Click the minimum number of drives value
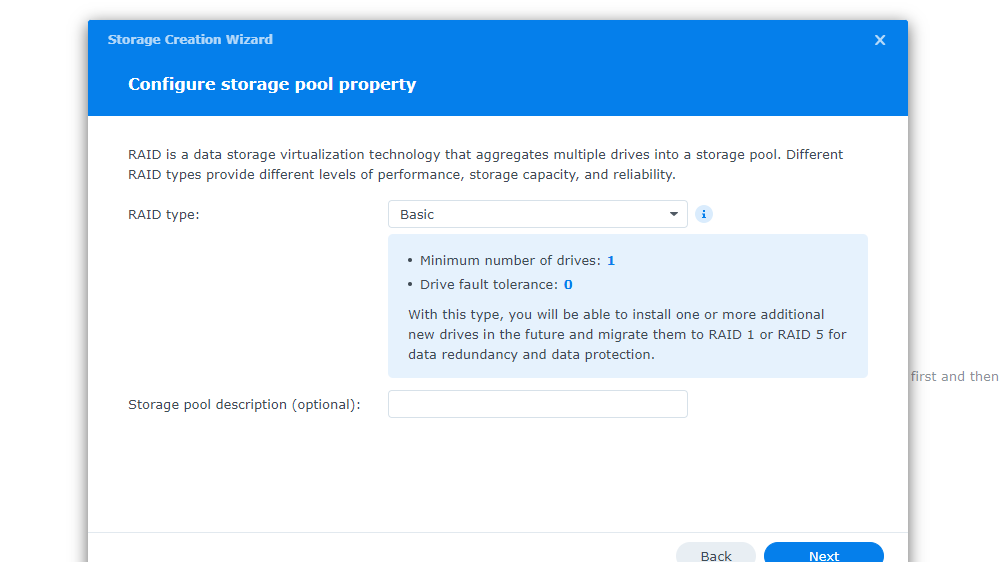This screenshot has width=1003, height=562. tap(611, 260)
